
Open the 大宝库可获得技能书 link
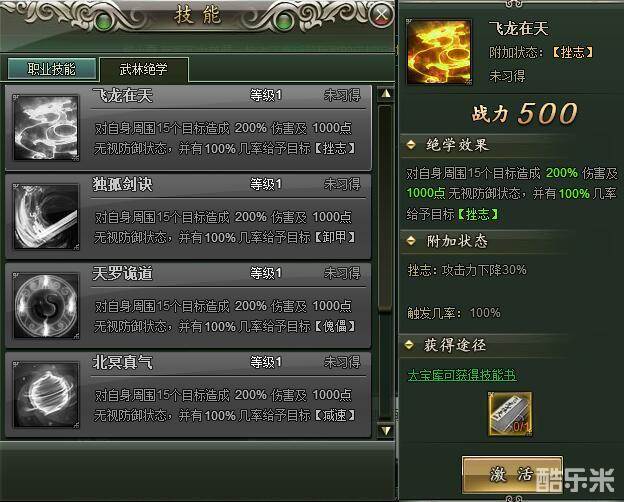(x=462, y=375)
